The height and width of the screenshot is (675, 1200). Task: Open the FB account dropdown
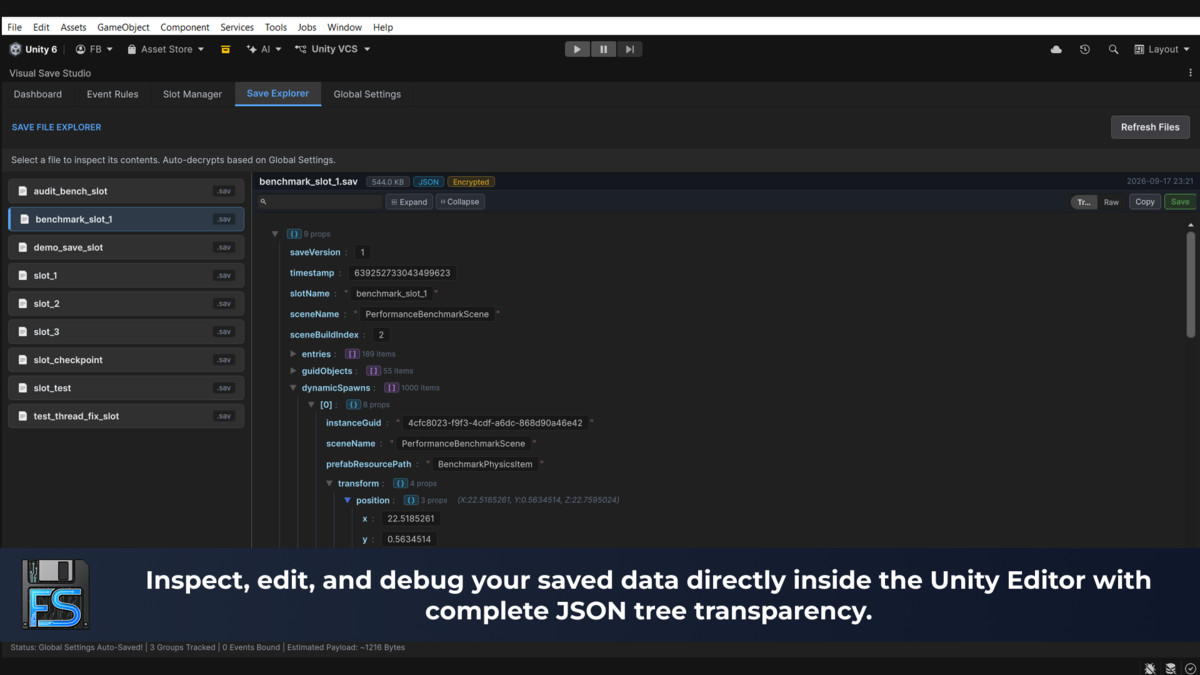coord(94,49)
